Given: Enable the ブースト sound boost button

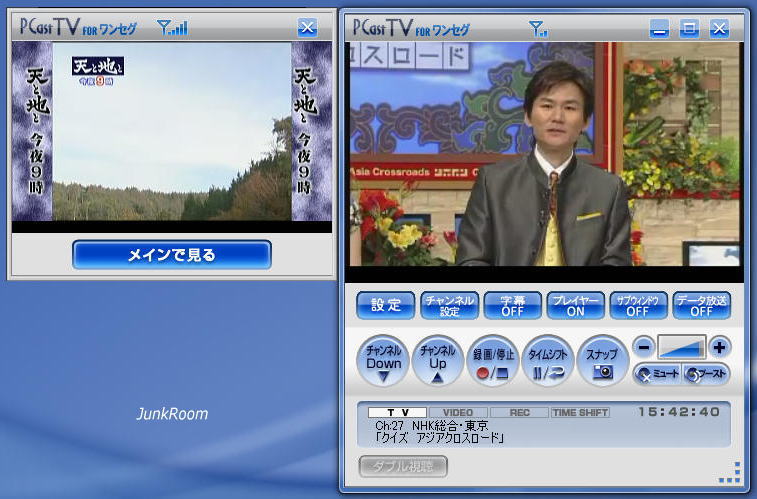Looking at the screenshot, I should [706, 374].
